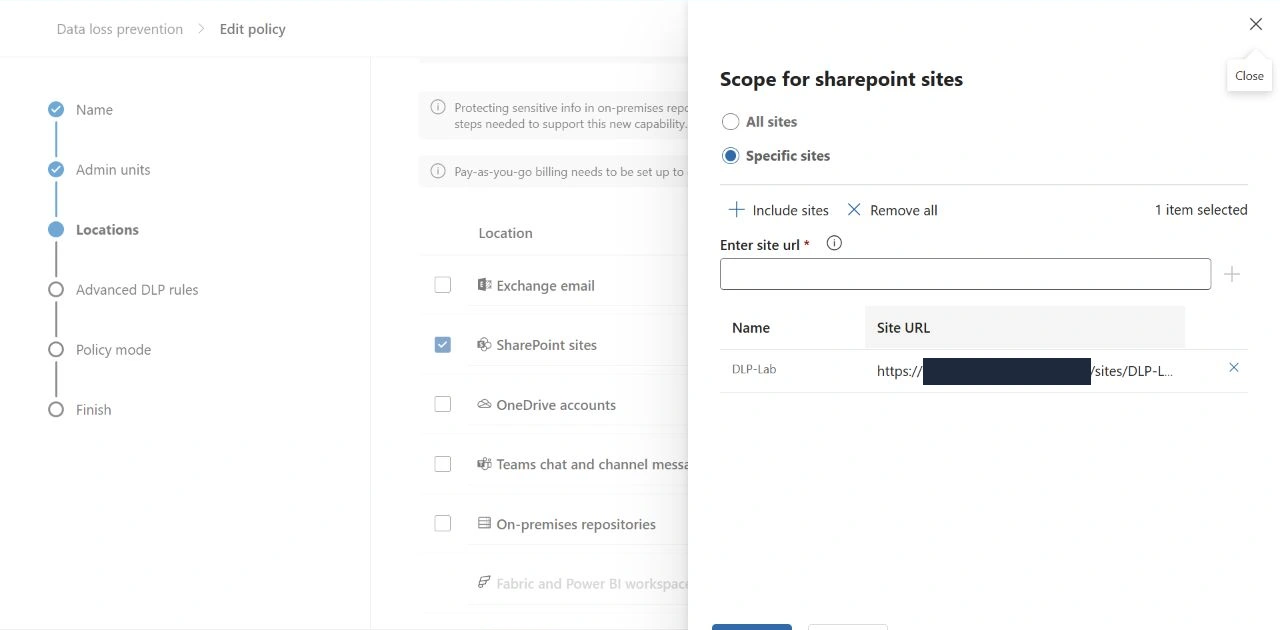Click the plus button beside site url field
The image size is (1280, 630).
(1232, 274)
